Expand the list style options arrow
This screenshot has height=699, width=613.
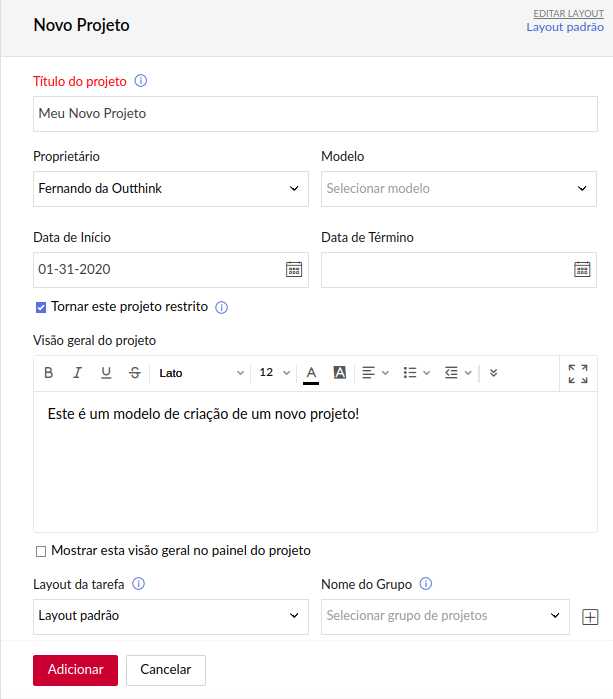tap(427, 373)
